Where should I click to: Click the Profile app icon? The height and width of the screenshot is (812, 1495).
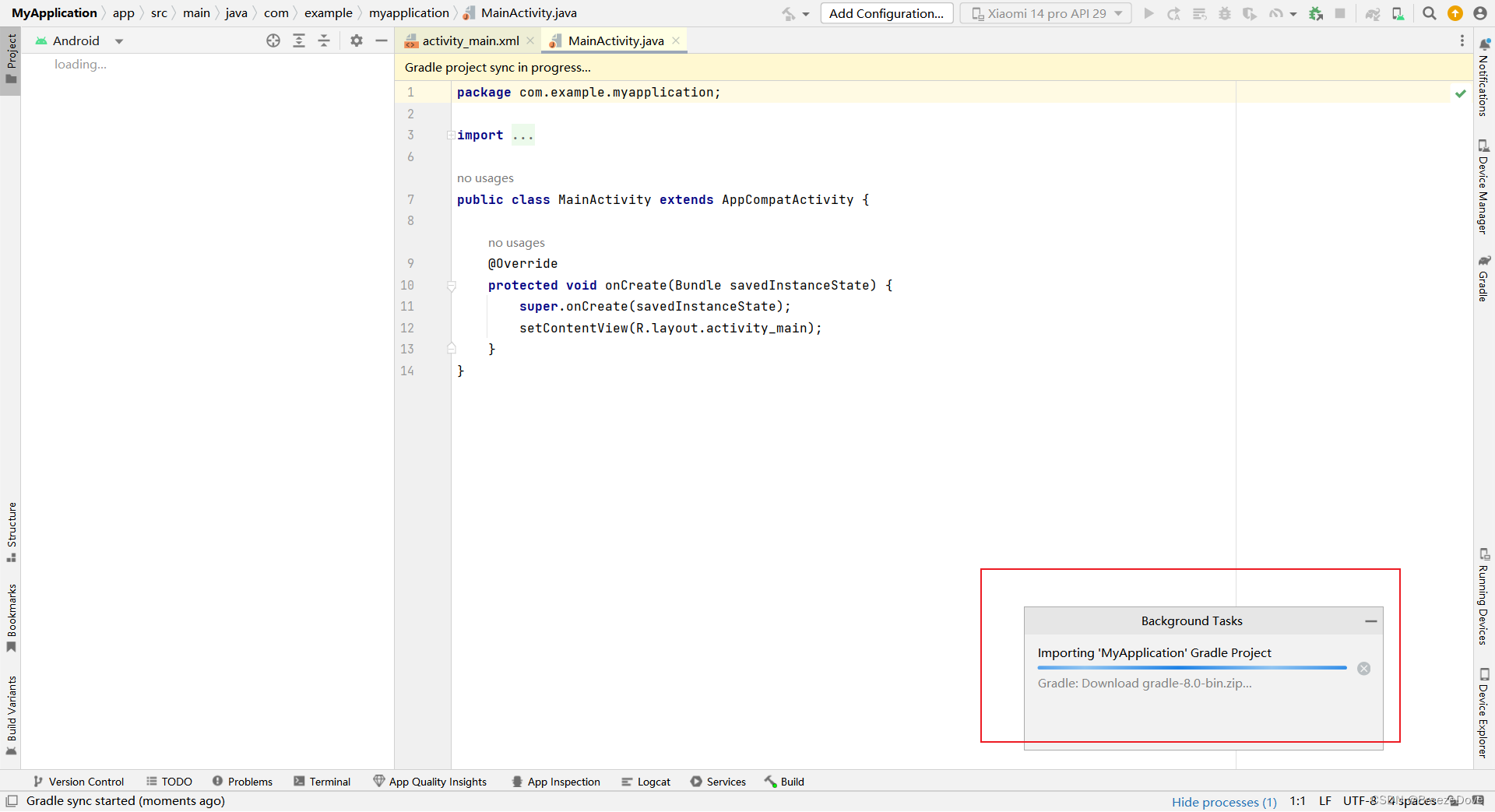pos(1275,13)
